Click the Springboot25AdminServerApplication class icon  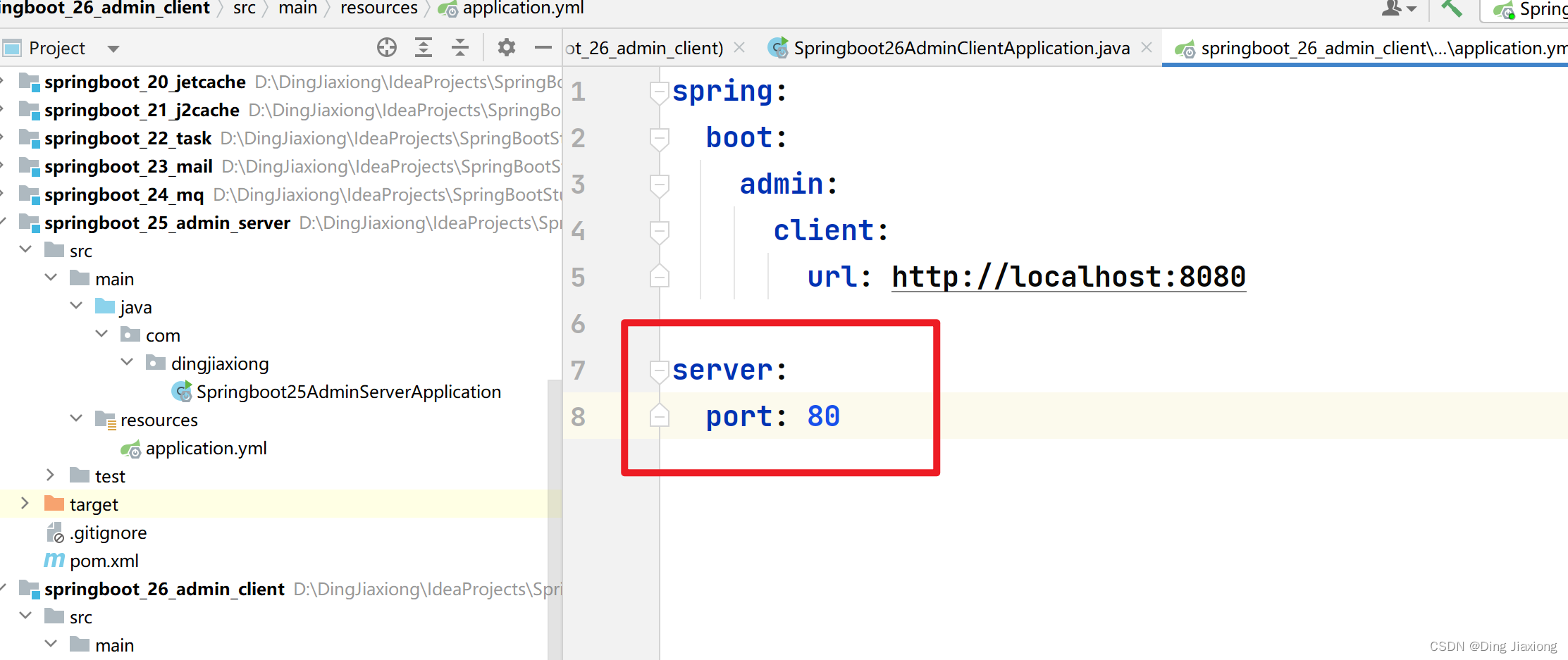182,392
